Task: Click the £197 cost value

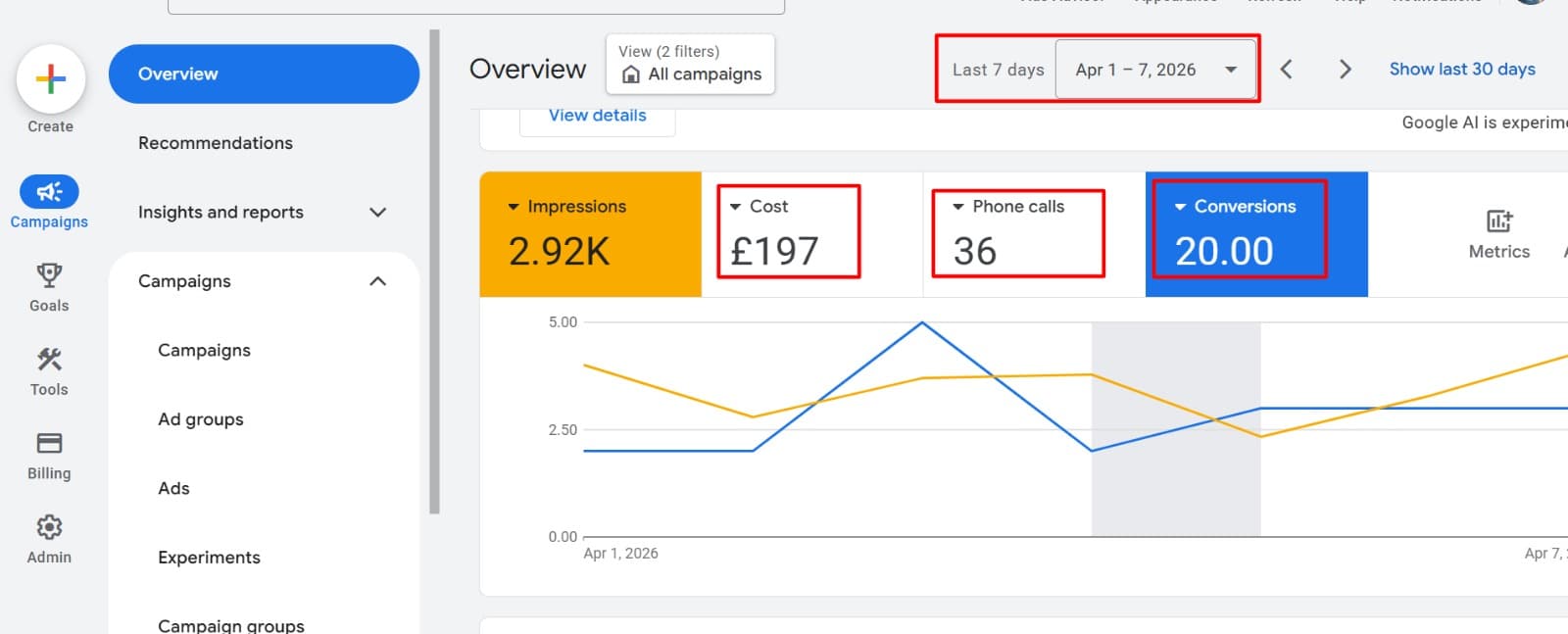Action: 774,252
